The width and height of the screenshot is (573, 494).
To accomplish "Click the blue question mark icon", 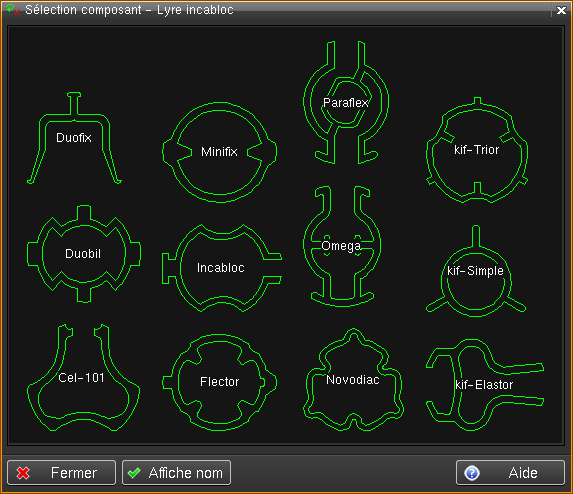I will (x=472, y=473).
